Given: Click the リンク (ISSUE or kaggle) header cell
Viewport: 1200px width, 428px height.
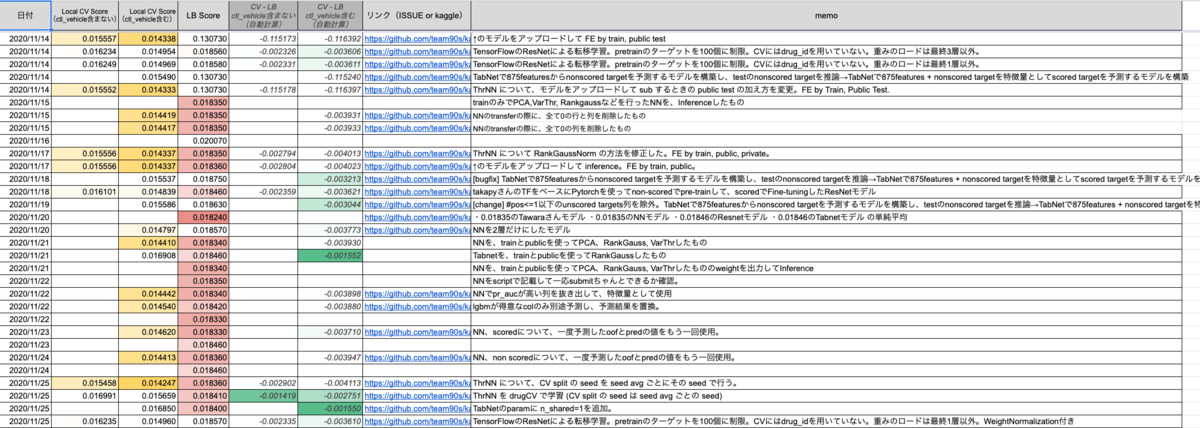Looking at the screenshot, I should [x=415, y=16].
